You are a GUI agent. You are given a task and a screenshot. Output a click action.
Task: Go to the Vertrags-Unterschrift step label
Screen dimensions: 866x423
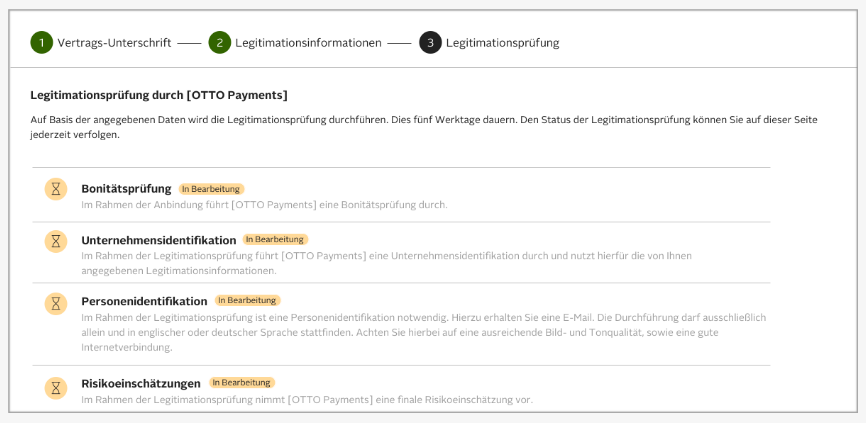114,43
